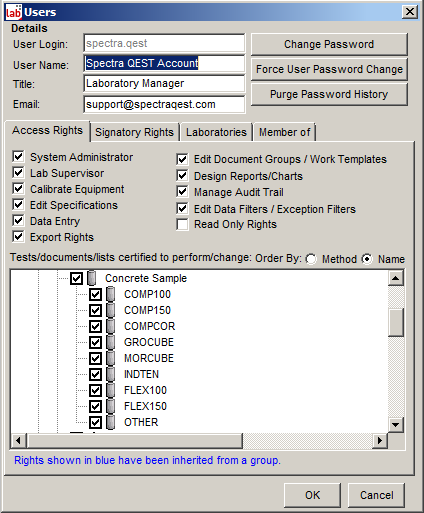The image size is (424, 513).
Task: Select the INDTEN tree row
Action: [x=141, y=374]
